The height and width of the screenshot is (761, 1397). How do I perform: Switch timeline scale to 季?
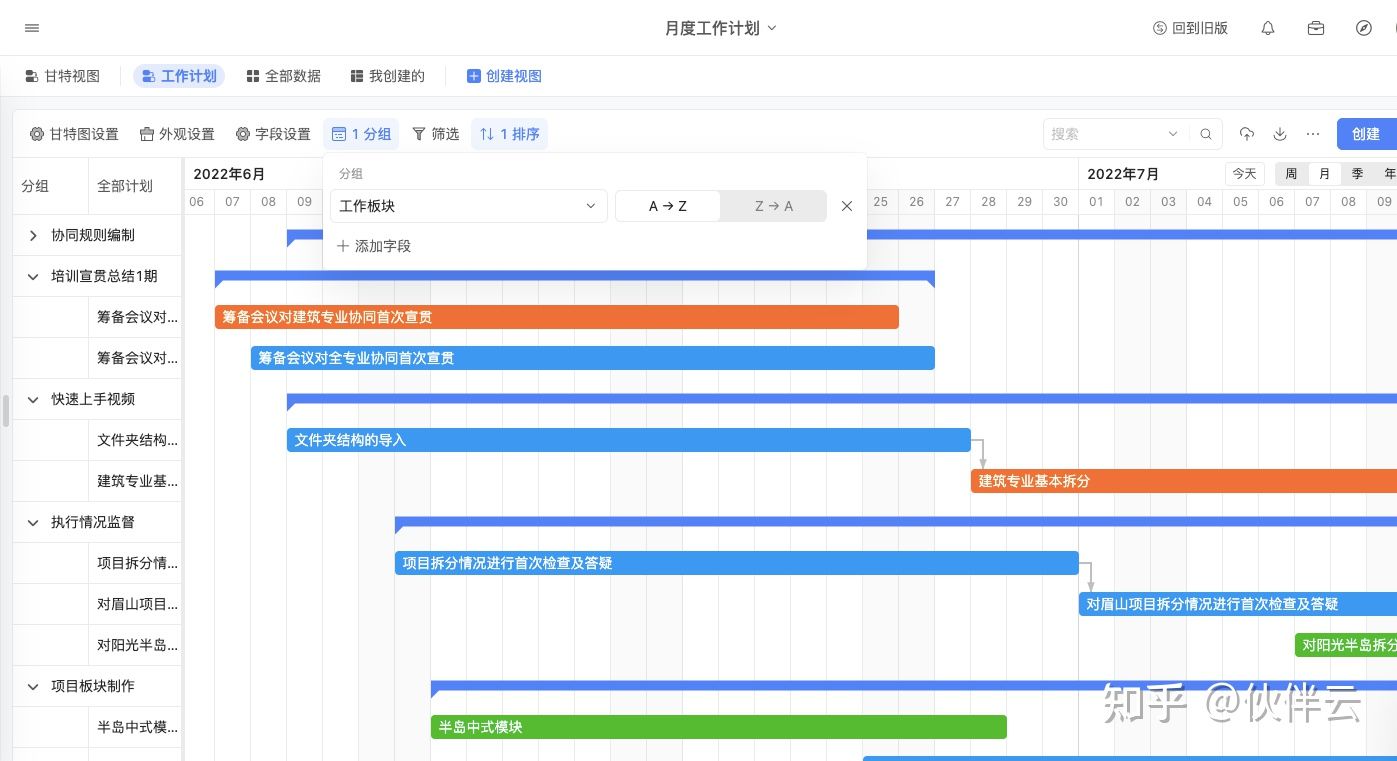pyautogui.click(x=1357, y=174)
